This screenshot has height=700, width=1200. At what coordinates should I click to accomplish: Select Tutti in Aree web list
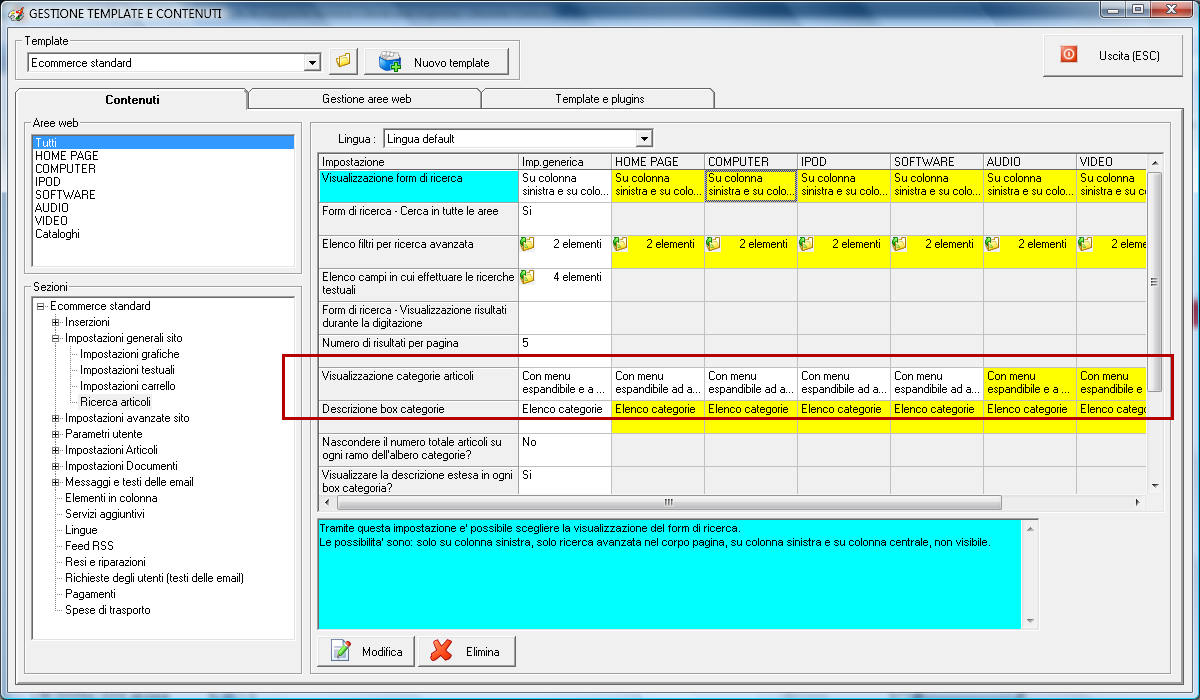(x=163, y=142)
